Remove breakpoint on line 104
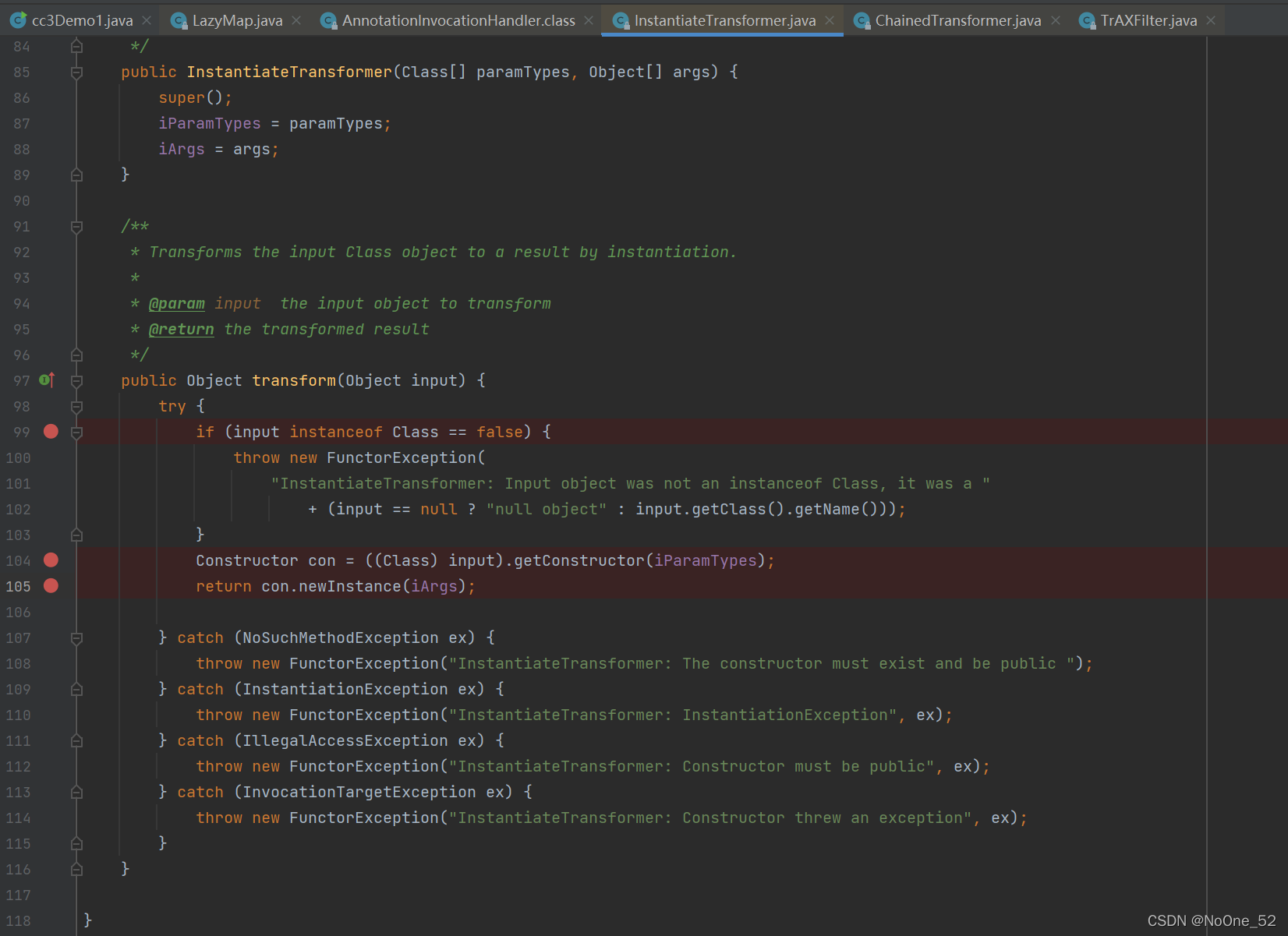Image resolution: width=1288 pixels, height=936 pixels. pos(51,560)
